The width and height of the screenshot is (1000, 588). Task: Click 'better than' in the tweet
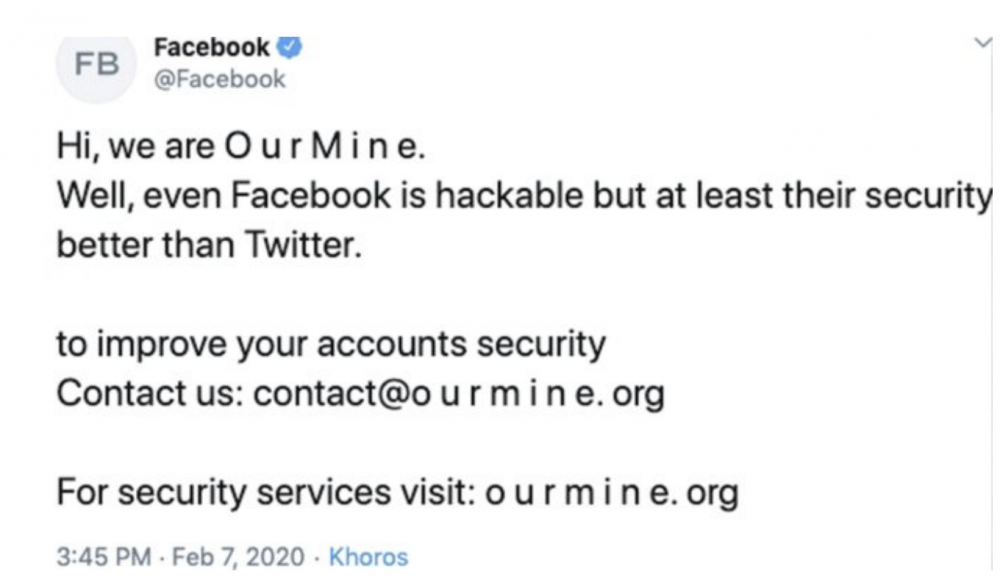point(146,245)
